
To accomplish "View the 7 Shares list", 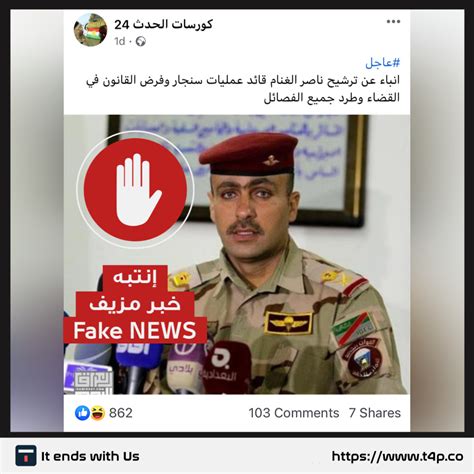I will click(375, 413).
